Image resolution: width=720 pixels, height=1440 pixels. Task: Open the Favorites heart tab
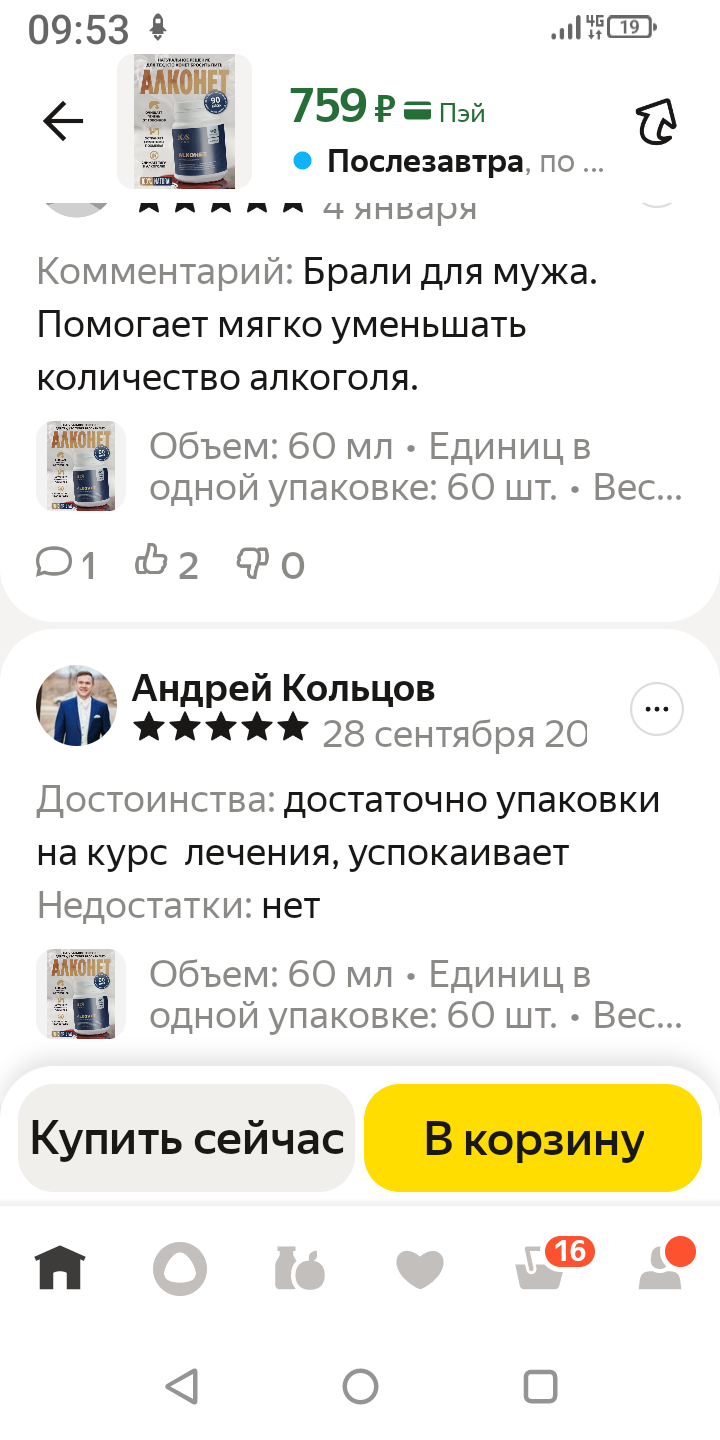pyautogui.click(x=420, y=1270)
